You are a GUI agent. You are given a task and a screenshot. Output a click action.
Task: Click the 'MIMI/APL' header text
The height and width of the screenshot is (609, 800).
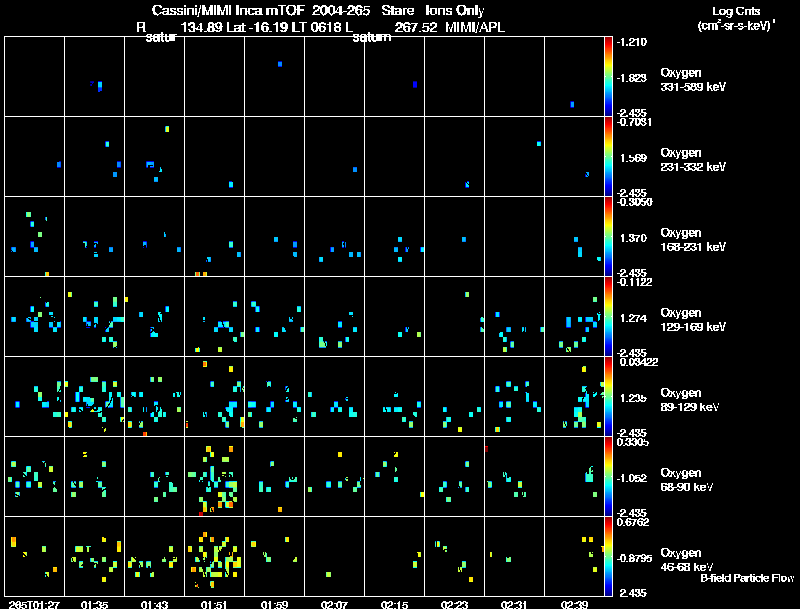(475, 27)
